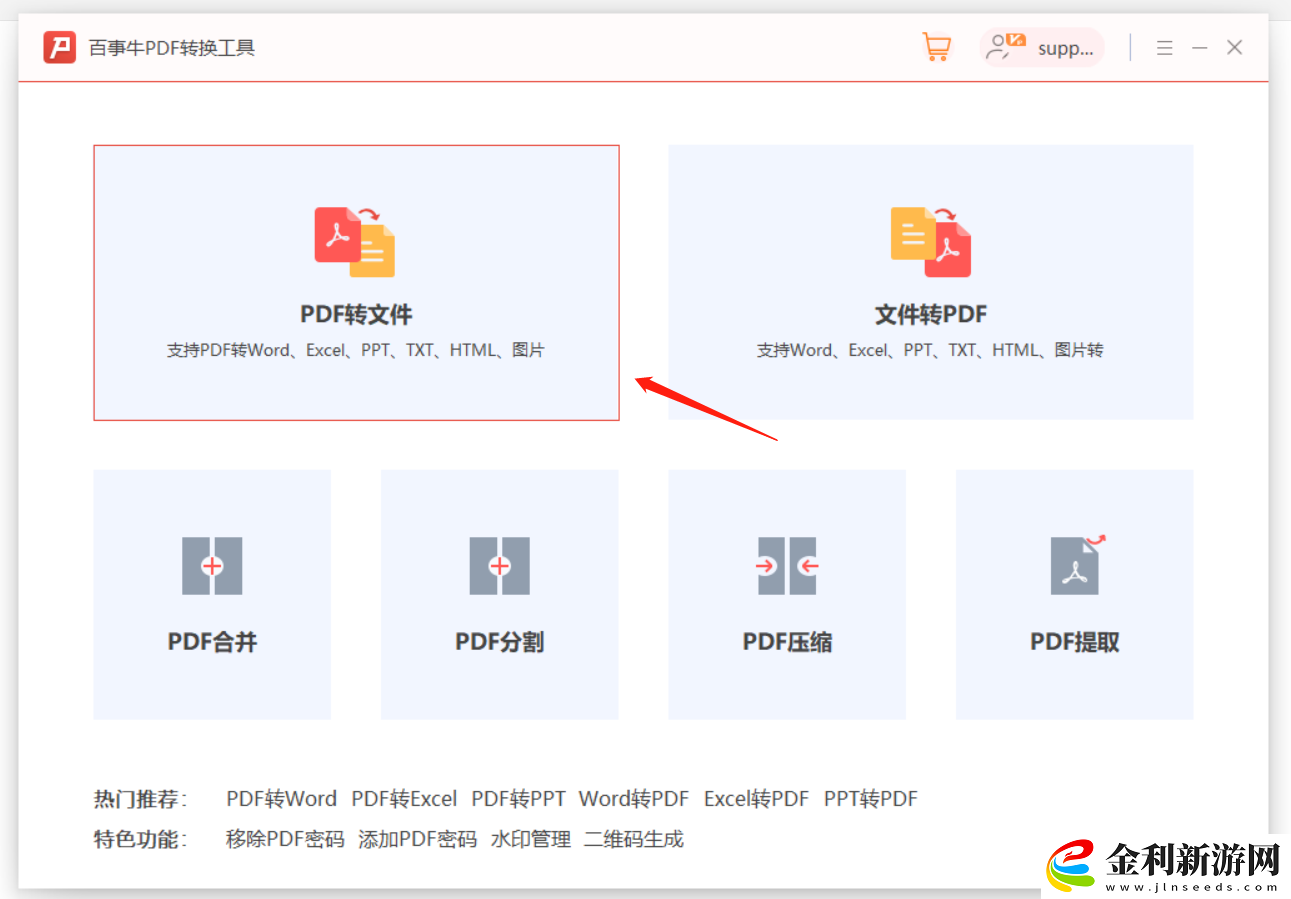Select the PDF转文件 title
1291x899 pixels.
pyautogui.click(x=356, y=314)
